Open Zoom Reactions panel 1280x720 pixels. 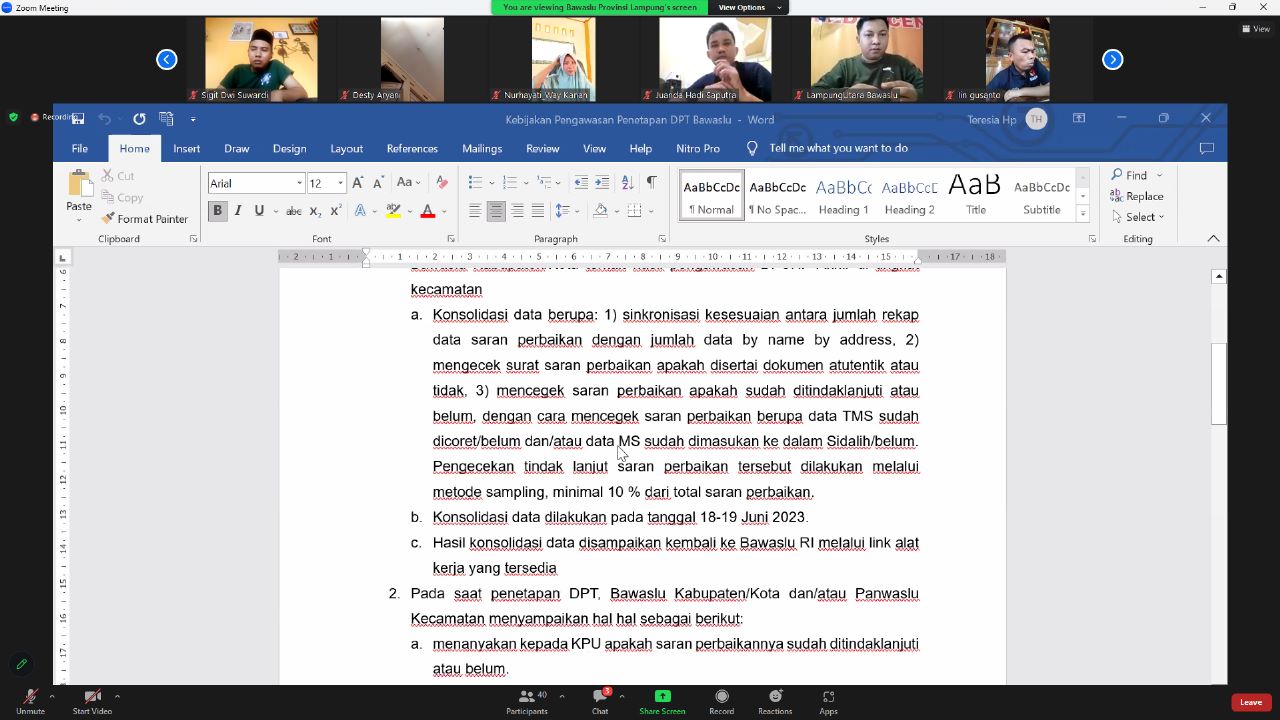(x=775, y=701)
